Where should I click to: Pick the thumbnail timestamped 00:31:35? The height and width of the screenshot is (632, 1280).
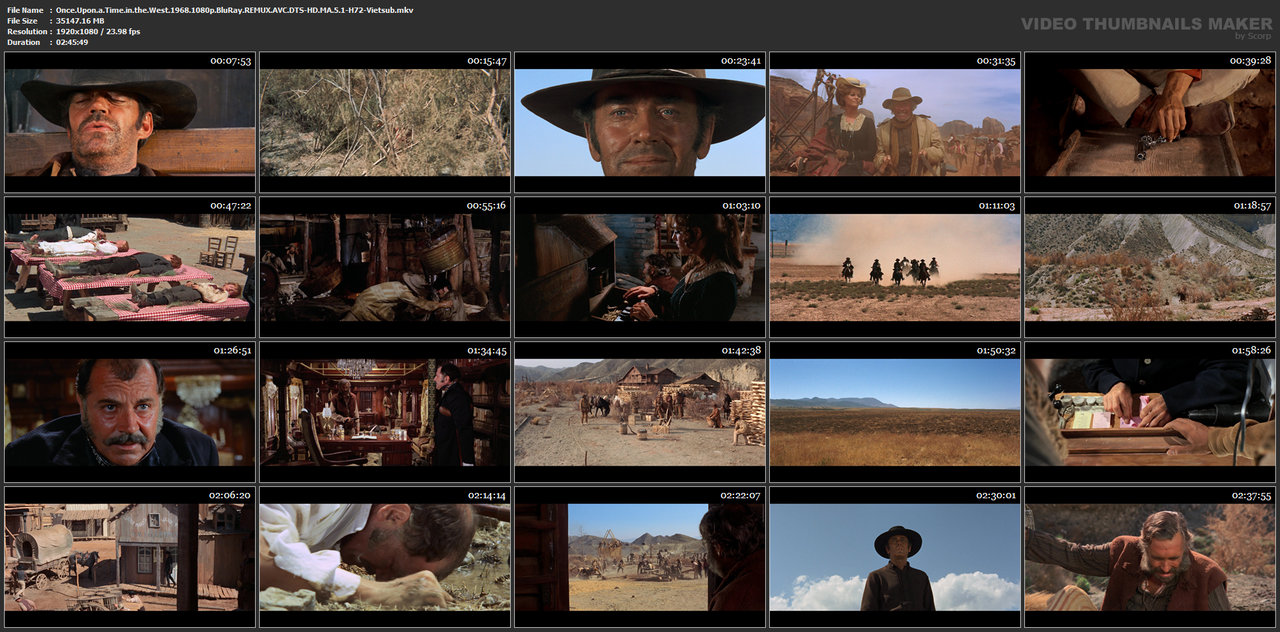click(x=895, y=122)
